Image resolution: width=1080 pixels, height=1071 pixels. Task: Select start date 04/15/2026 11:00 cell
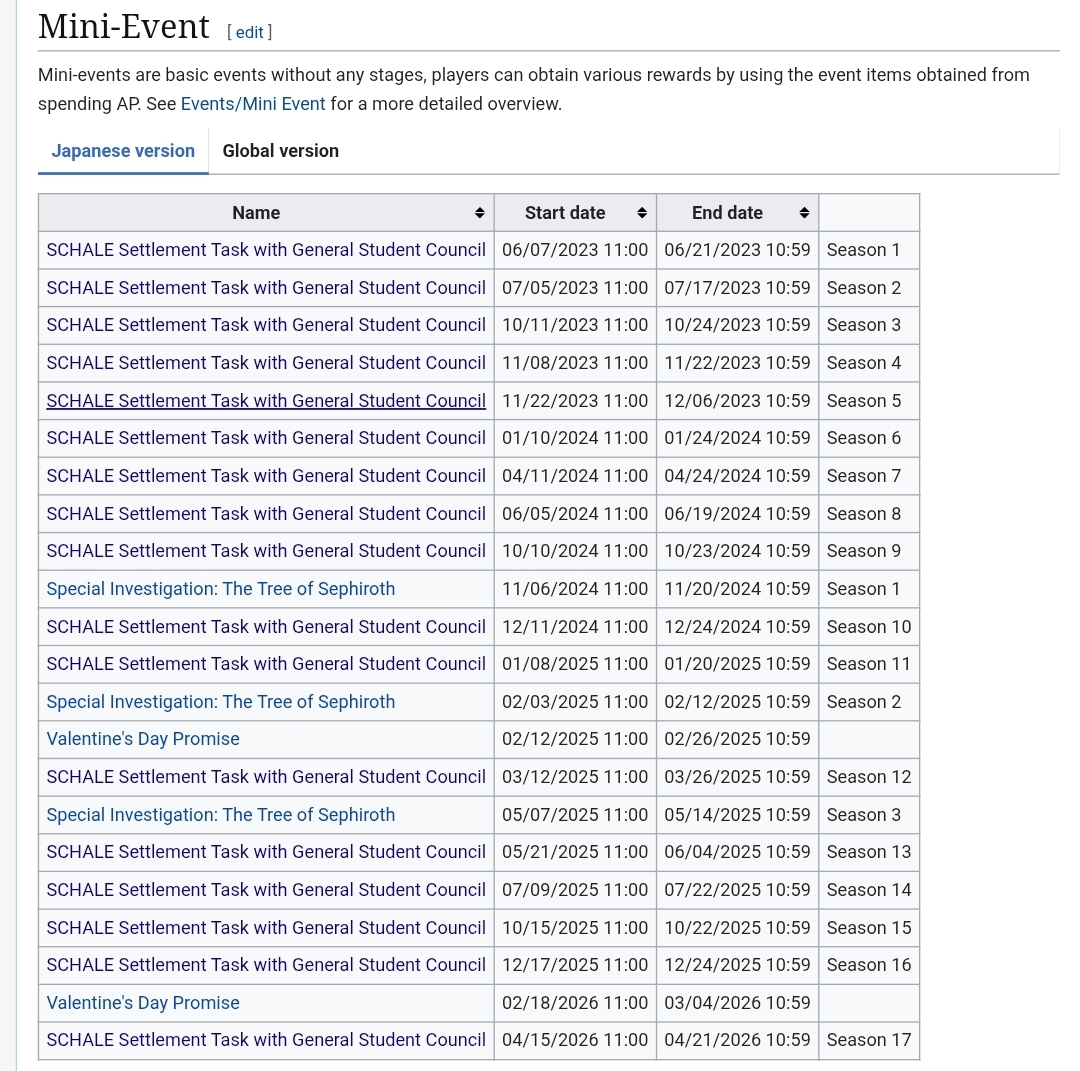[x=575, y=1040]
